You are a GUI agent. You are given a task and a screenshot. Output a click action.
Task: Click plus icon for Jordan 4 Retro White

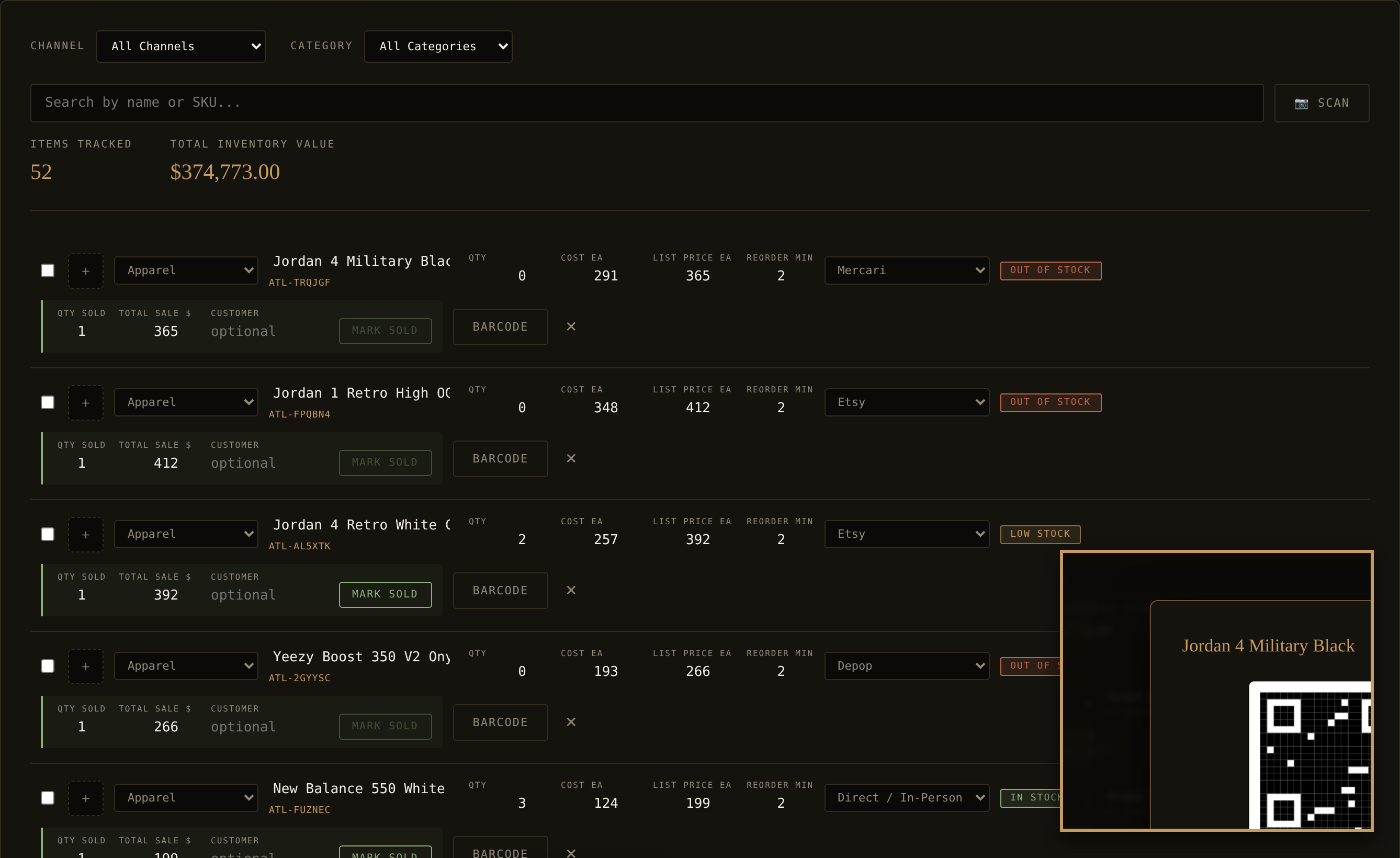pos(86,535)
